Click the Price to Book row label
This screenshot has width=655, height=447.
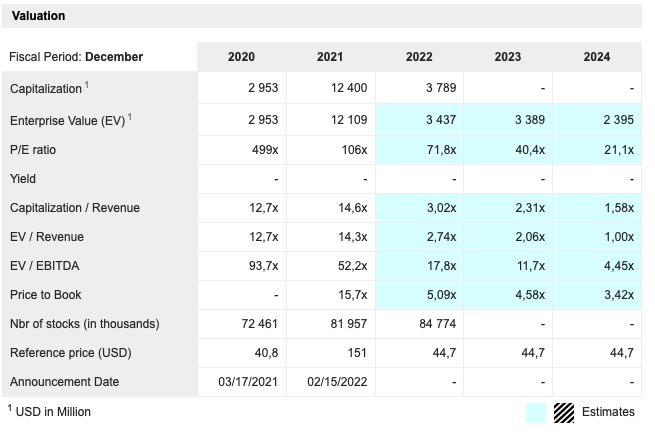[46, 295]
